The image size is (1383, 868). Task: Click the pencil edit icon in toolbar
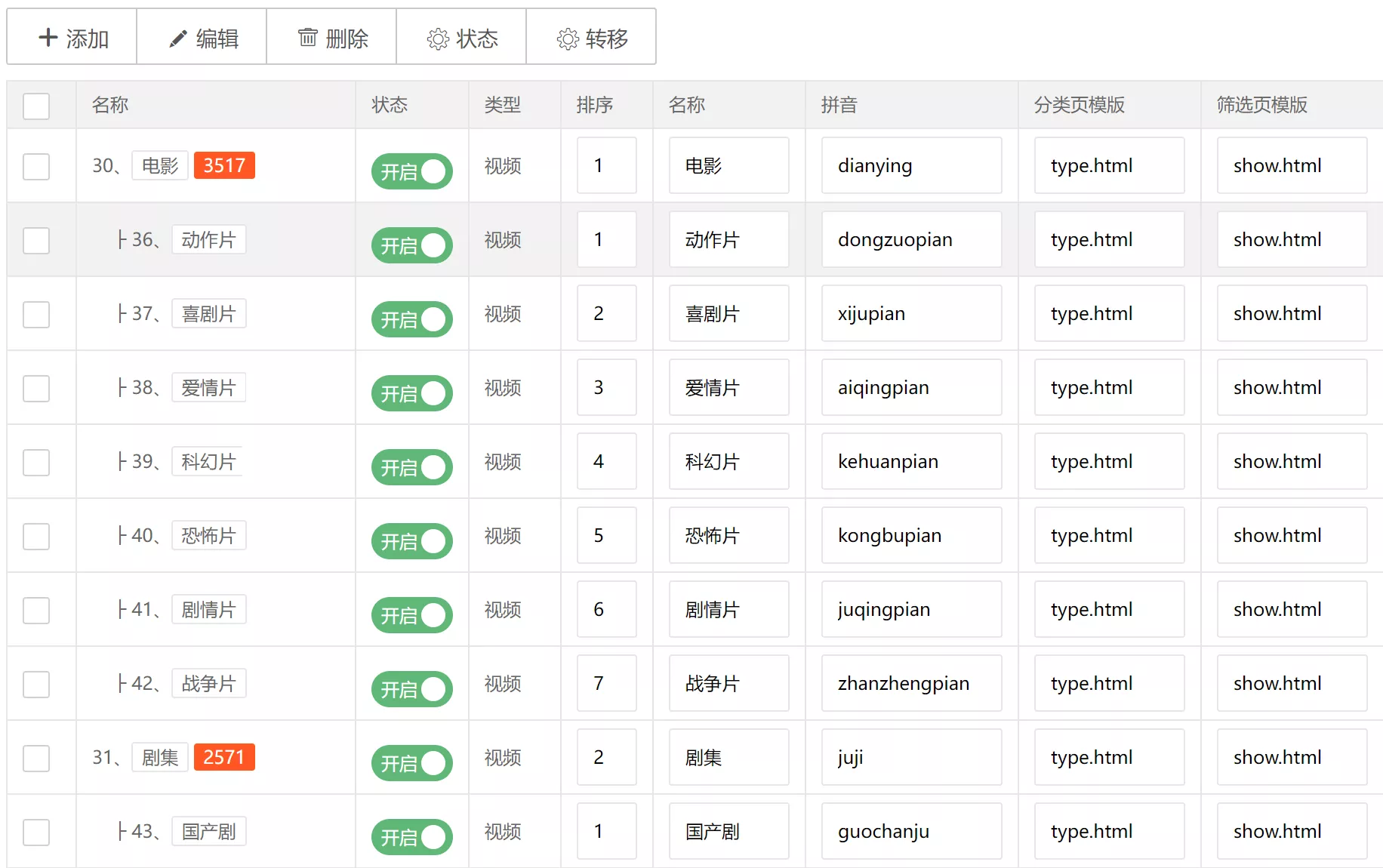[178, 38]
